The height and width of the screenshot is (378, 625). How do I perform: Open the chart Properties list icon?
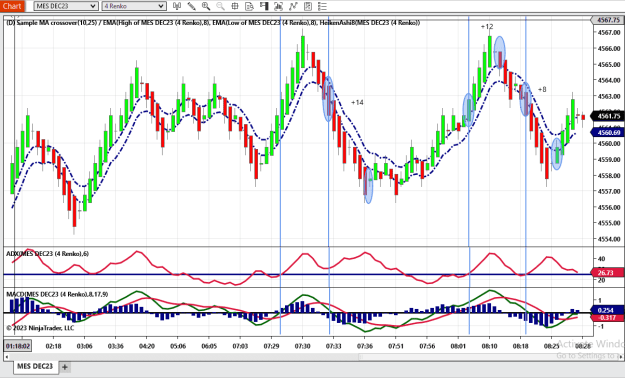(322, 6)
